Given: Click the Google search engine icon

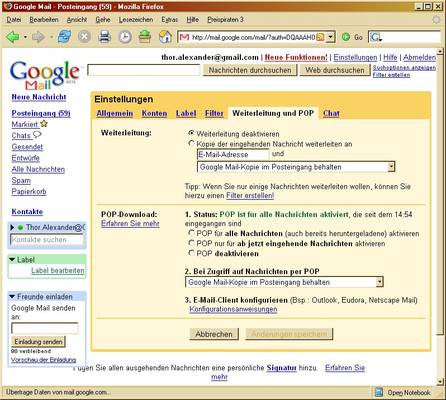Looking at the screenshot, I should tap(376, 37).
